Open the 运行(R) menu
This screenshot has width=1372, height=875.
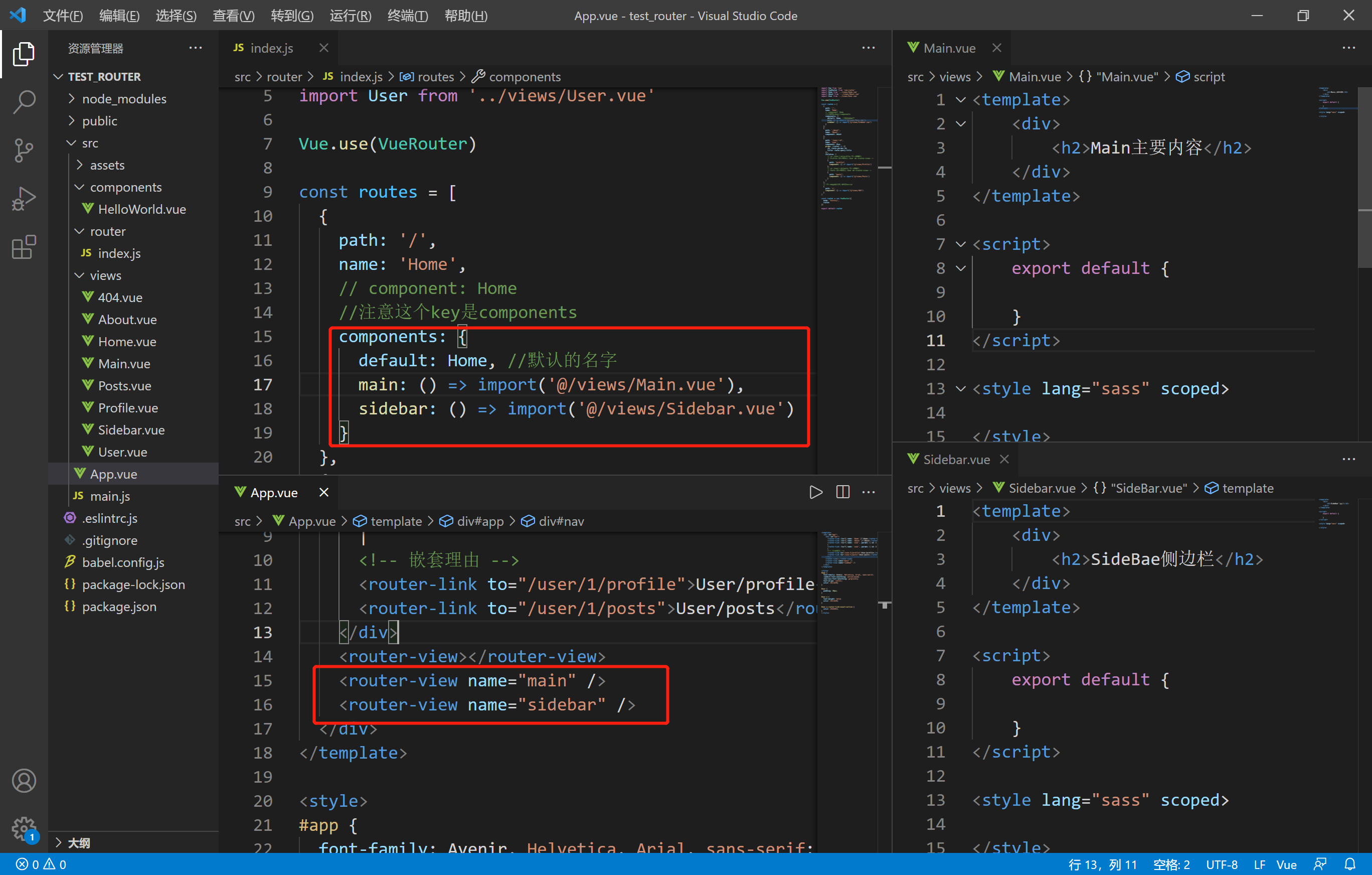click(351, 16)
